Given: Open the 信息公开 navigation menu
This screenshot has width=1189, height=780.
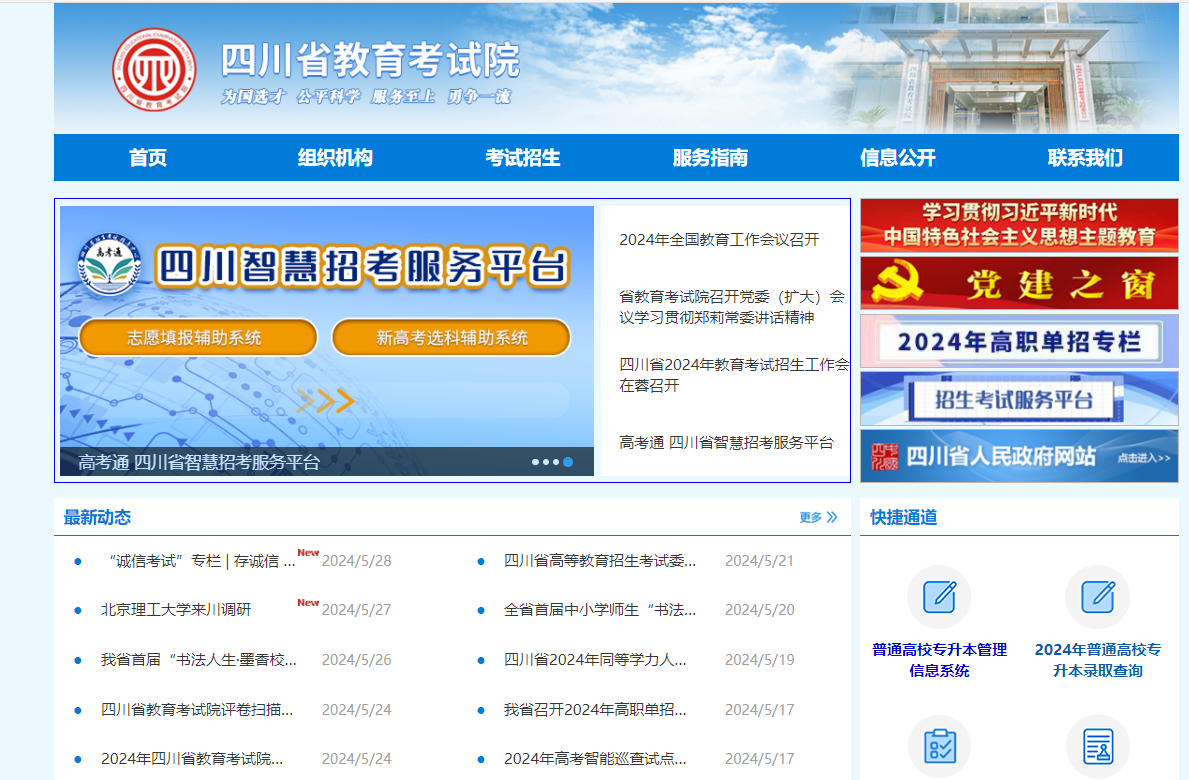Looking at the screenshot, I should (x=897, y=158).
